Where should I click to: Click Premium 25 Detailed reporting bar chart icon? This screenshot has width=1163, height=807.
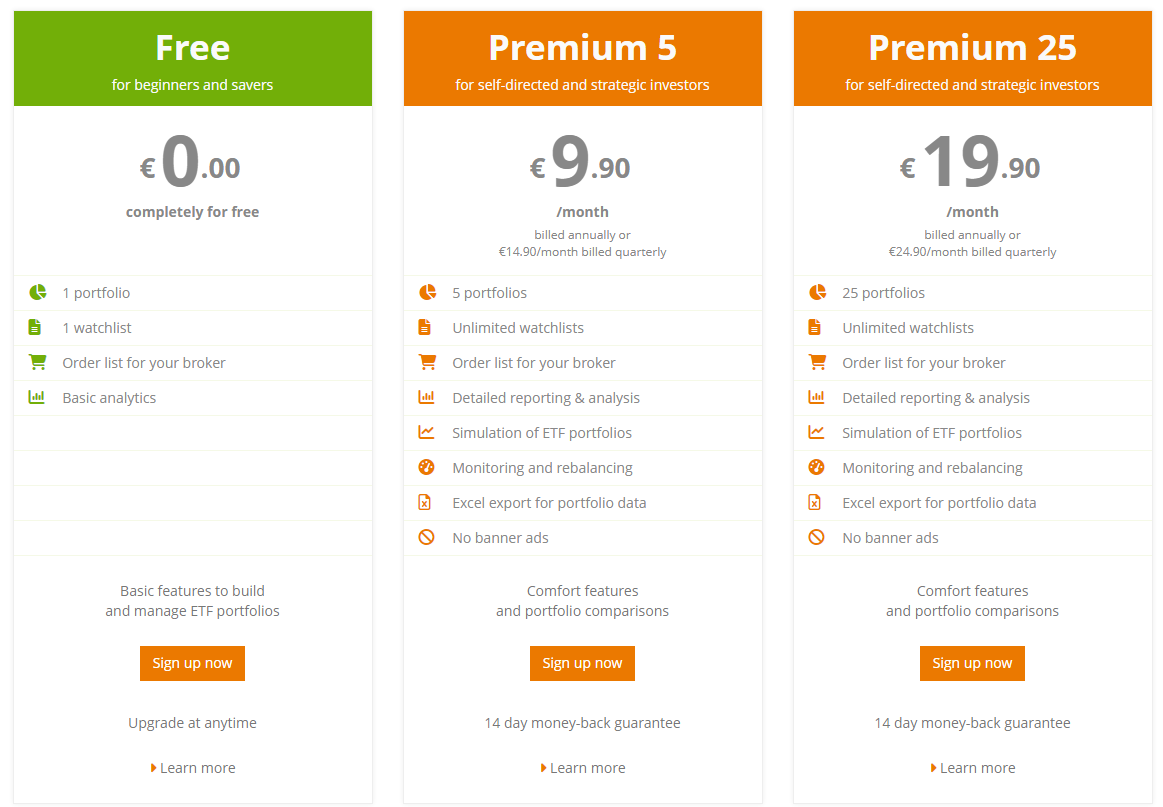coord(816,397)
